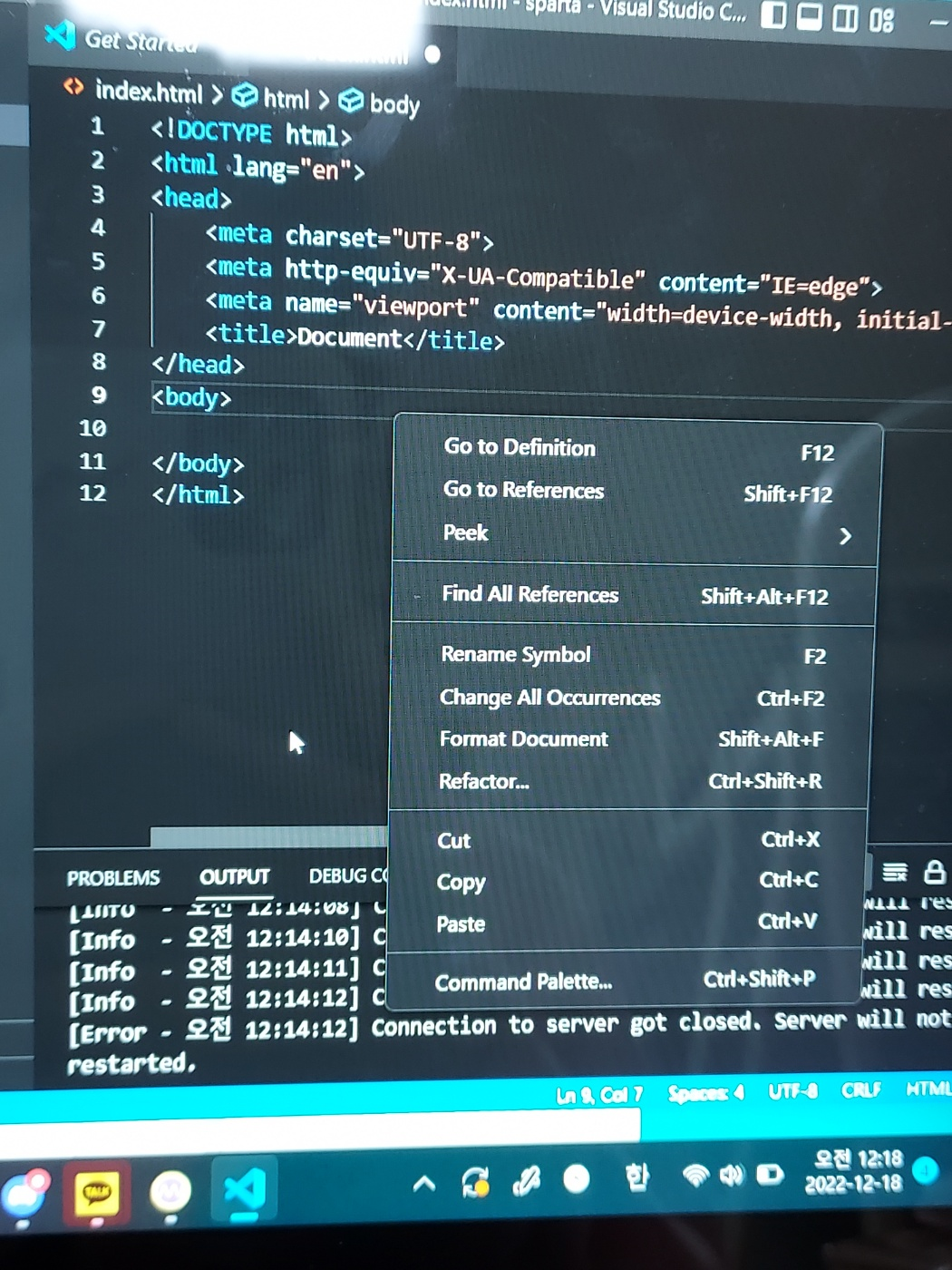Click HTML language mode in status bar

click(x=928, y=1088)
